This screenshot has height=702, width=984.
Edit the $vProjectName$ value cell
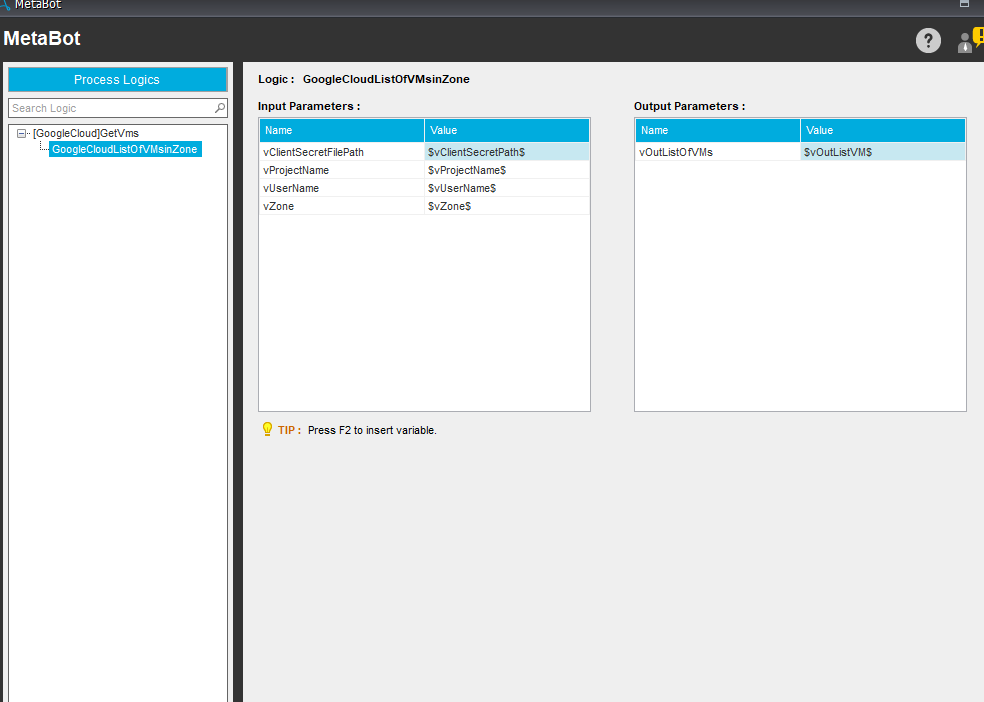click(506, 170)
